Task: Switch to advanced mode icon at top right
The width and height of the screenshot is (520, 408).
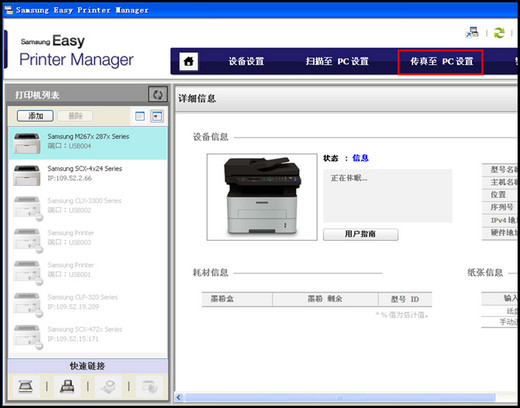Action: pyautogui.click(x=472, y=33)
